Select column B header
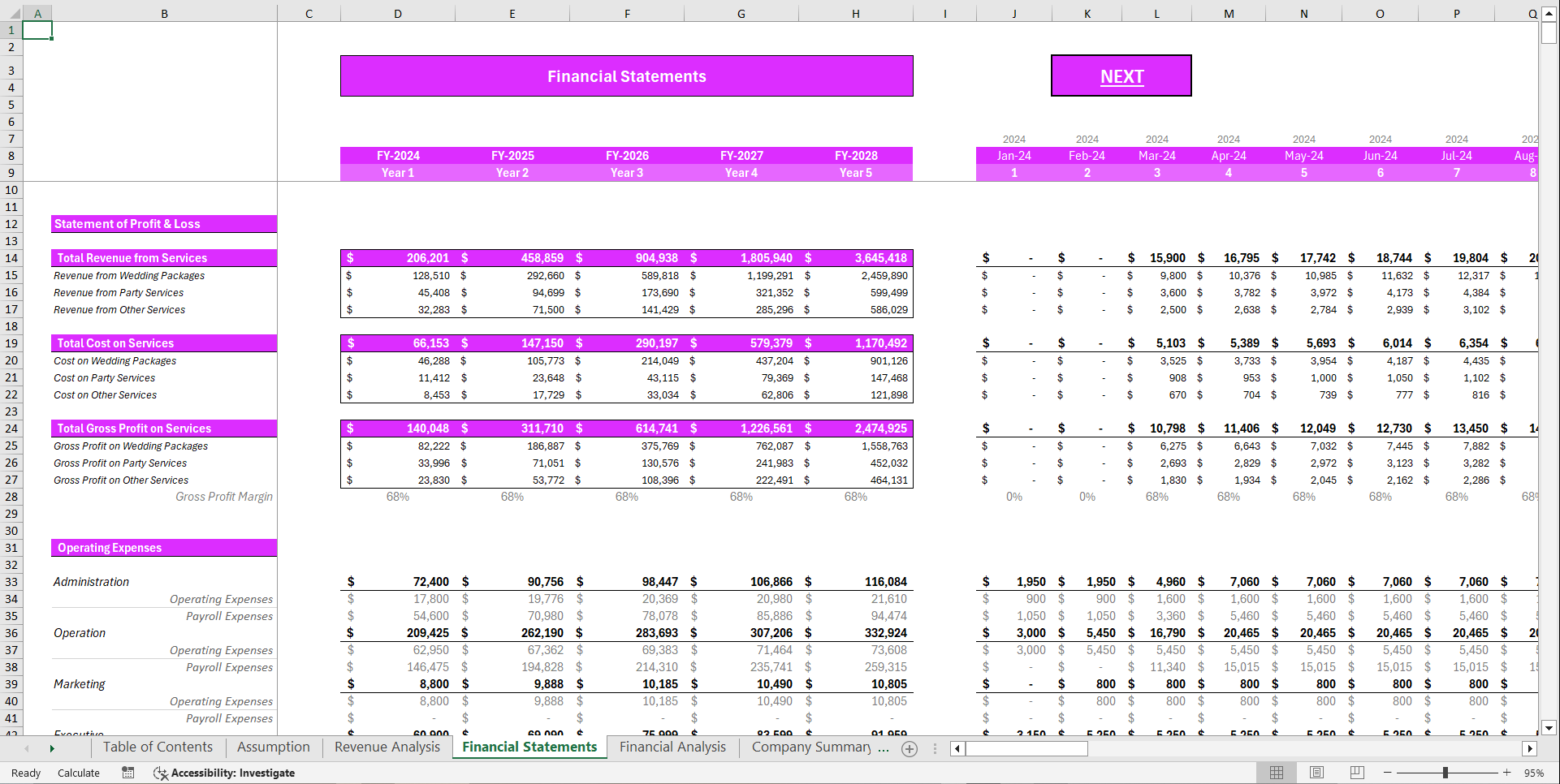Screen dimensions: 1560x784 coord(164,13)
